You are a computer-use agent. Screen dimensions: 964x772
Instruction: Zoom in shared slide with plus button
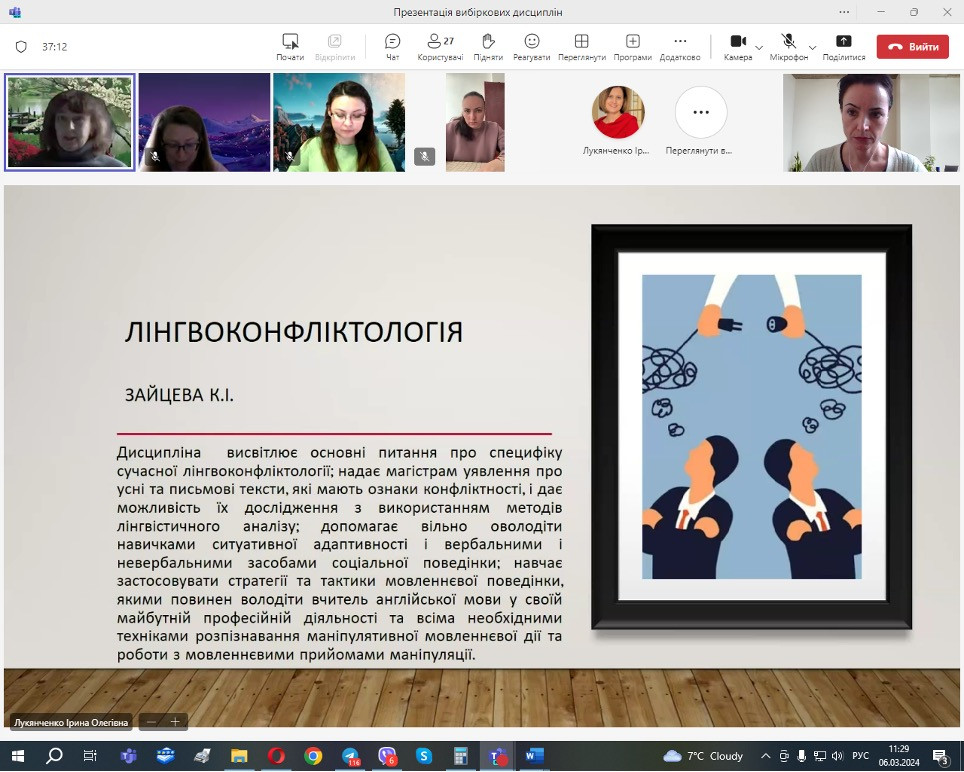[175, 721]
